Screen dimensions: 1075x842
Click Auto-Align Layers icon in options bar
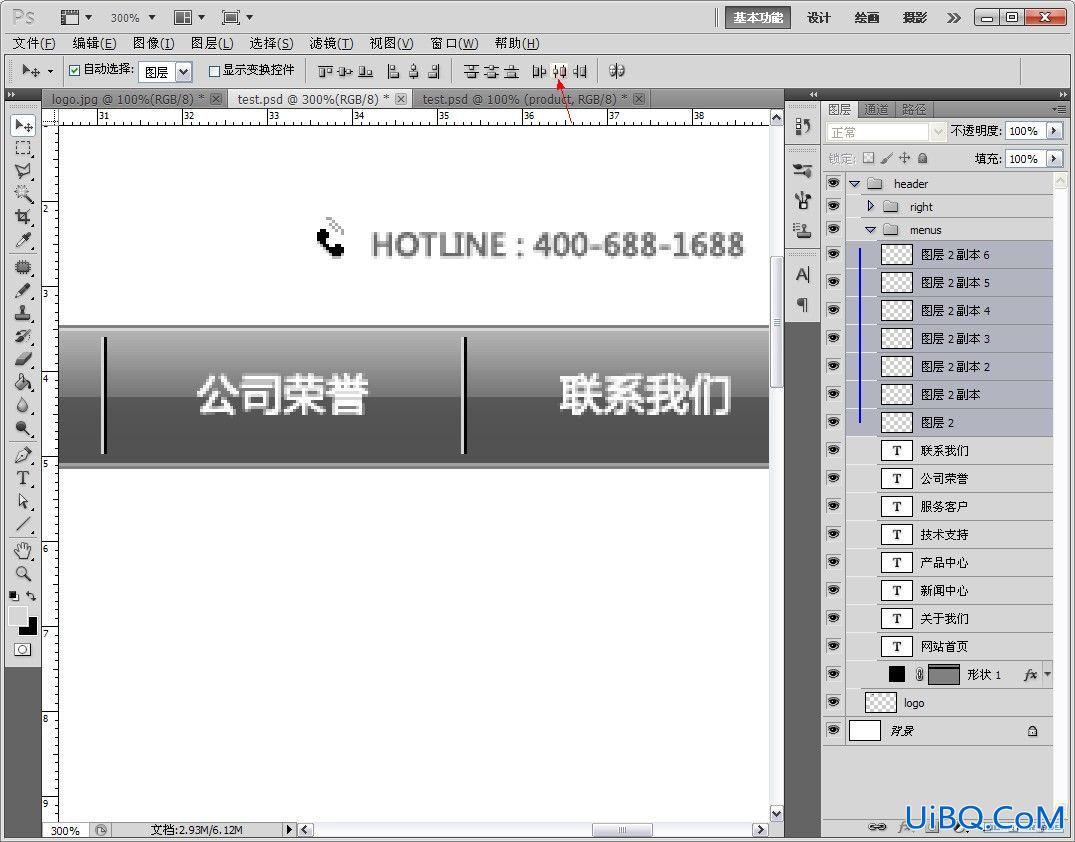click(616, 71)
